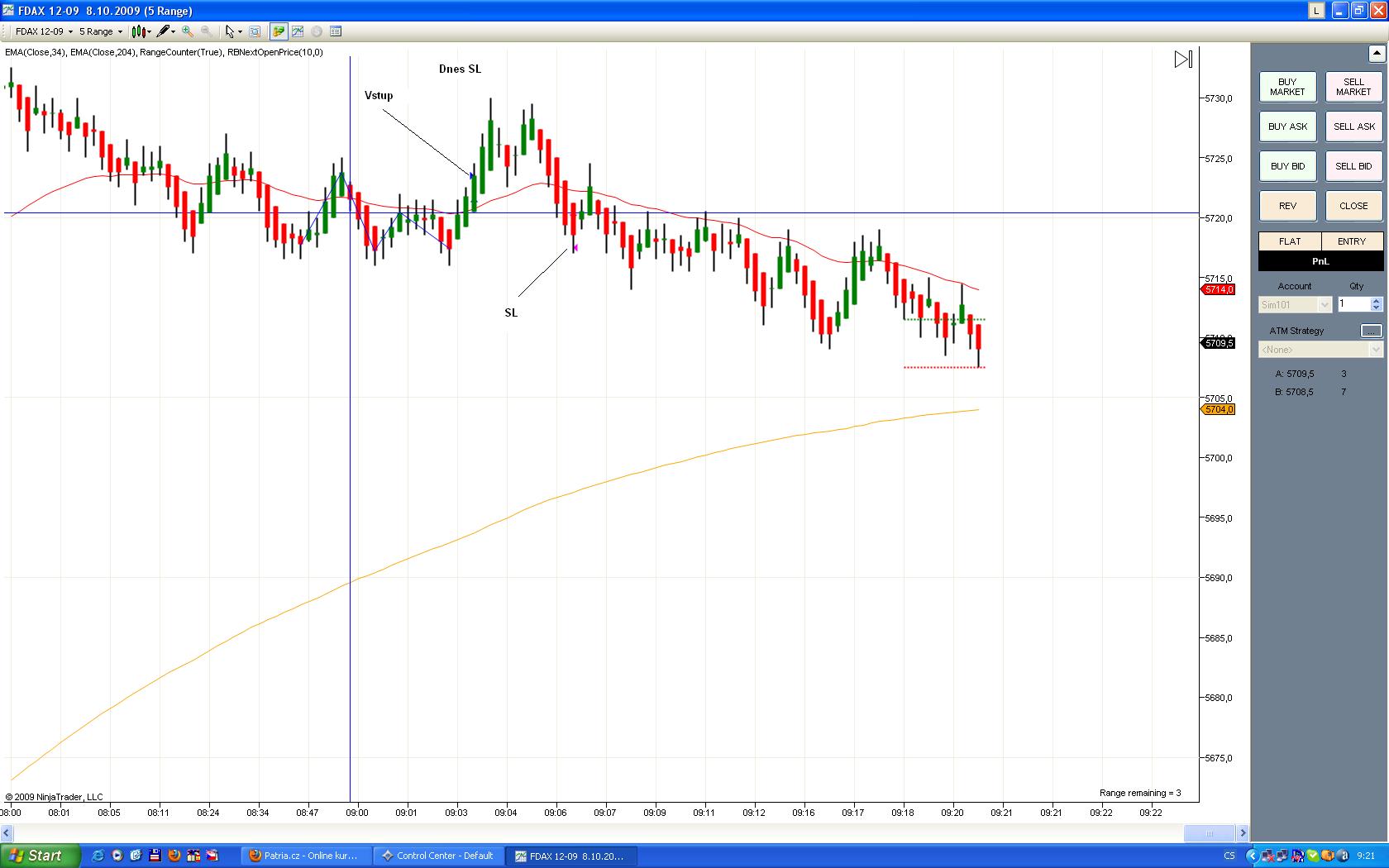
Task: Click the greyed strategies globe icon
Action: 317,31
